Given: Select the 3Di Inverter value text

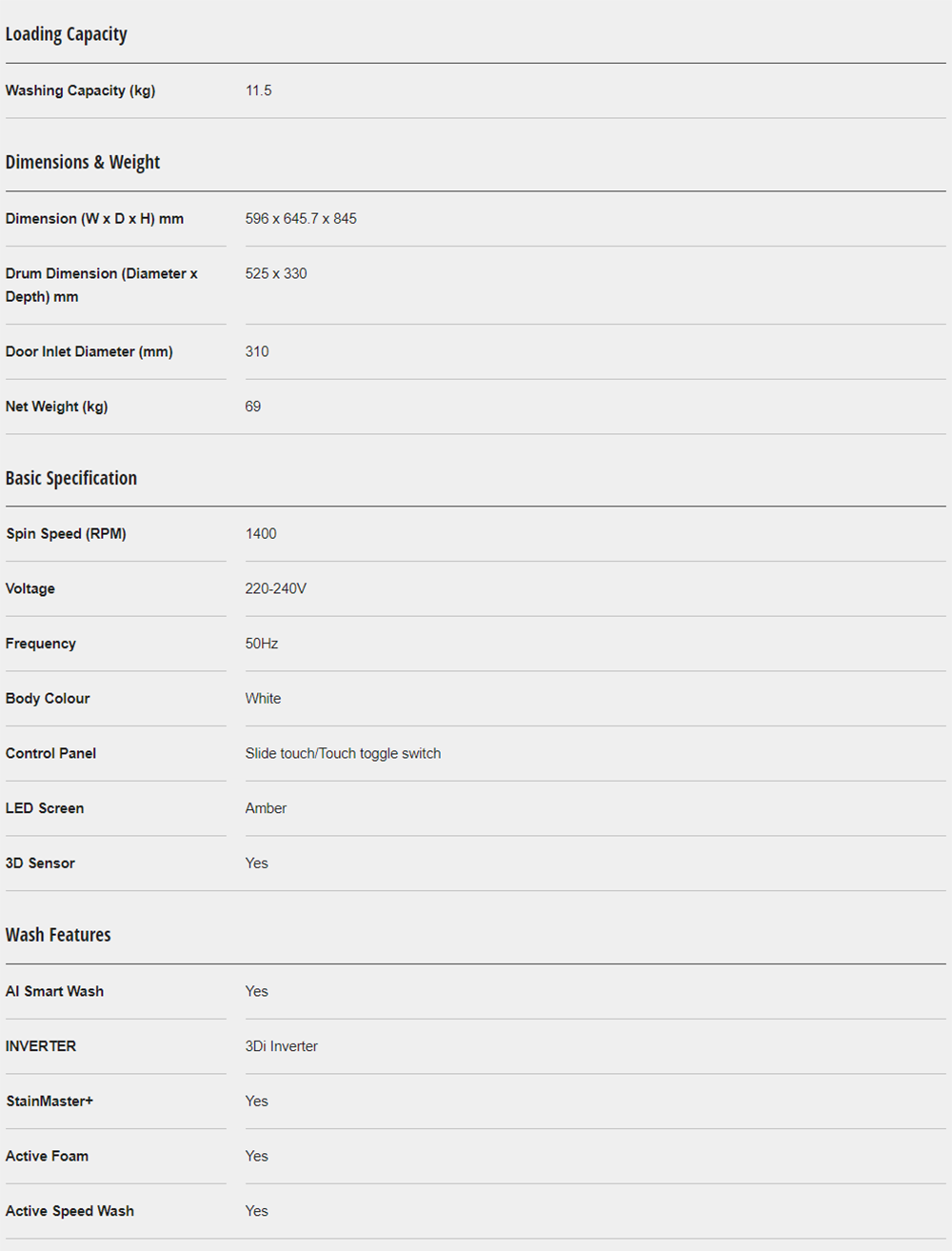Looking at the screenshot, I should click(281, 1046).
